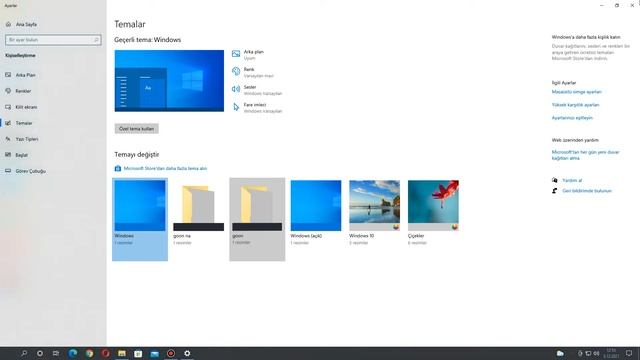Open Ayarlarınızı eşitleyin link
This screenshot has height=360, width=640.
[x=572, y=118]
